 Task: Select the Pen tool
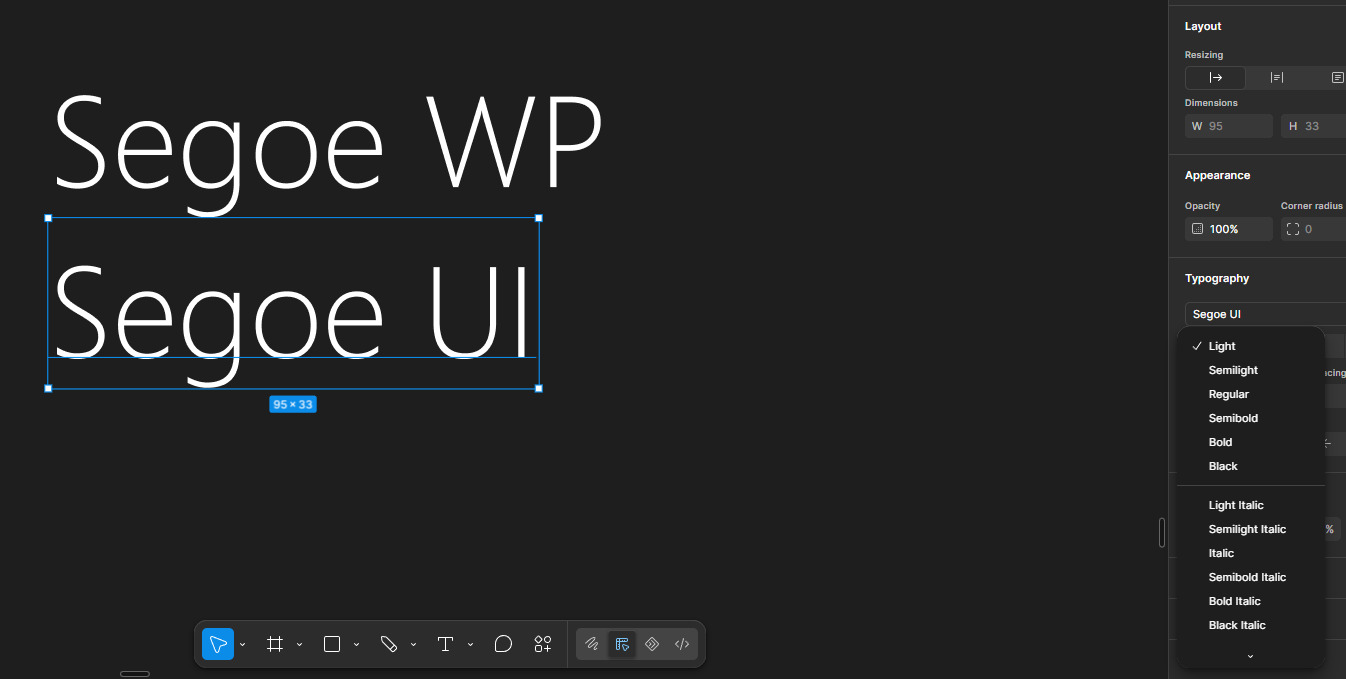point(389,644)
